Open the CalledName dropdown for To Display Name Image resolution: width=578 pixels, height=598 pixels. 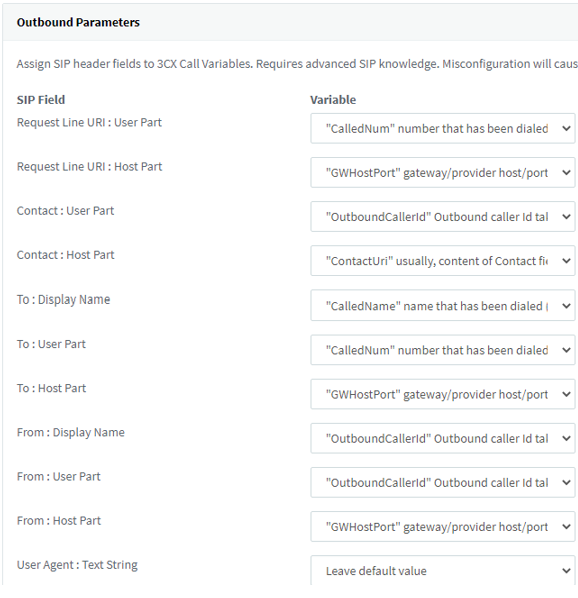pos(443,305)
